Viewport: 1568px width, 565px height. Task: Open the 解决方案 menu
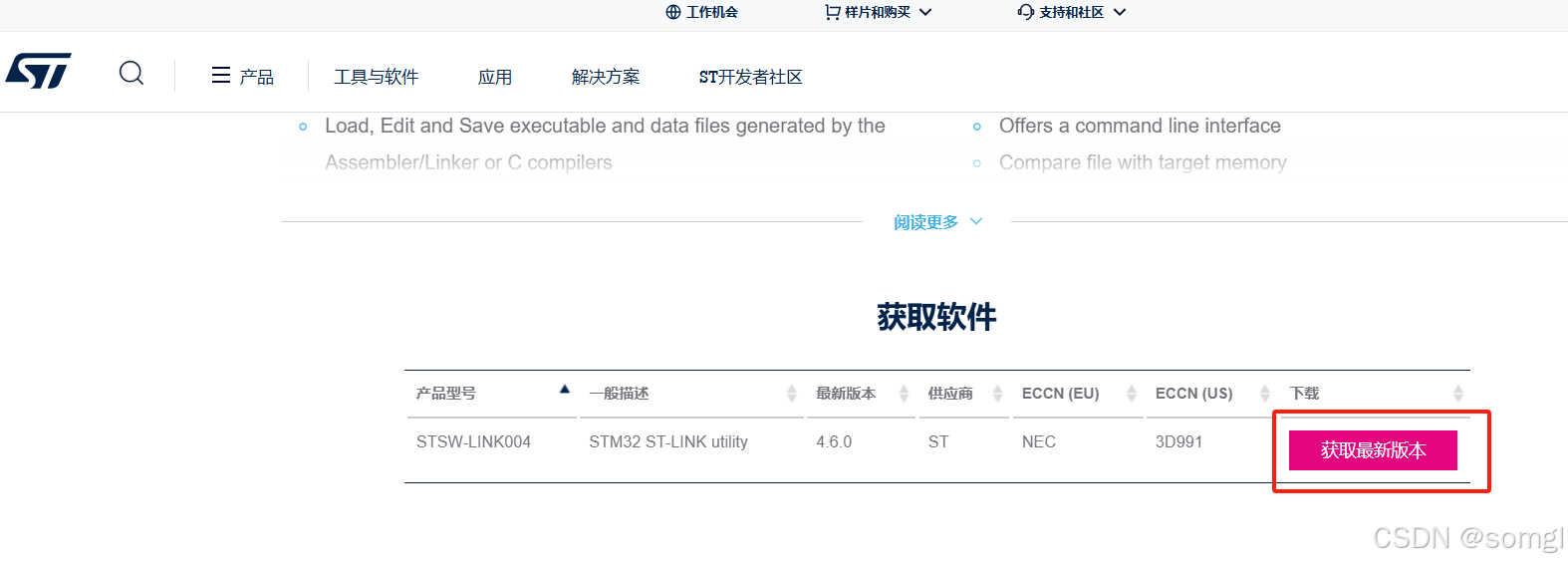point(606,77)
